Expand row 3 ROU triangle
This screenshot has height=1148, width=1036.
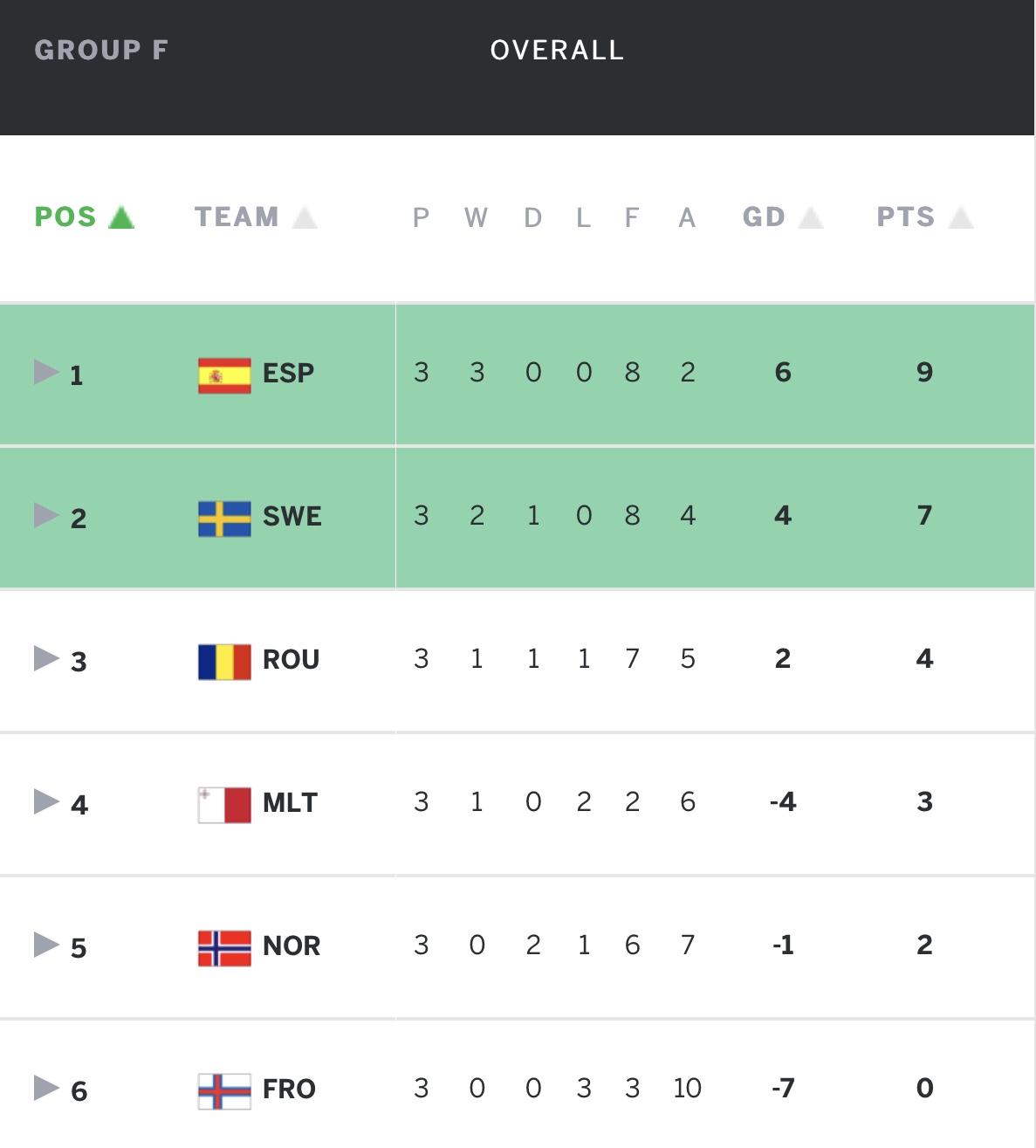(x=46, y=658)
